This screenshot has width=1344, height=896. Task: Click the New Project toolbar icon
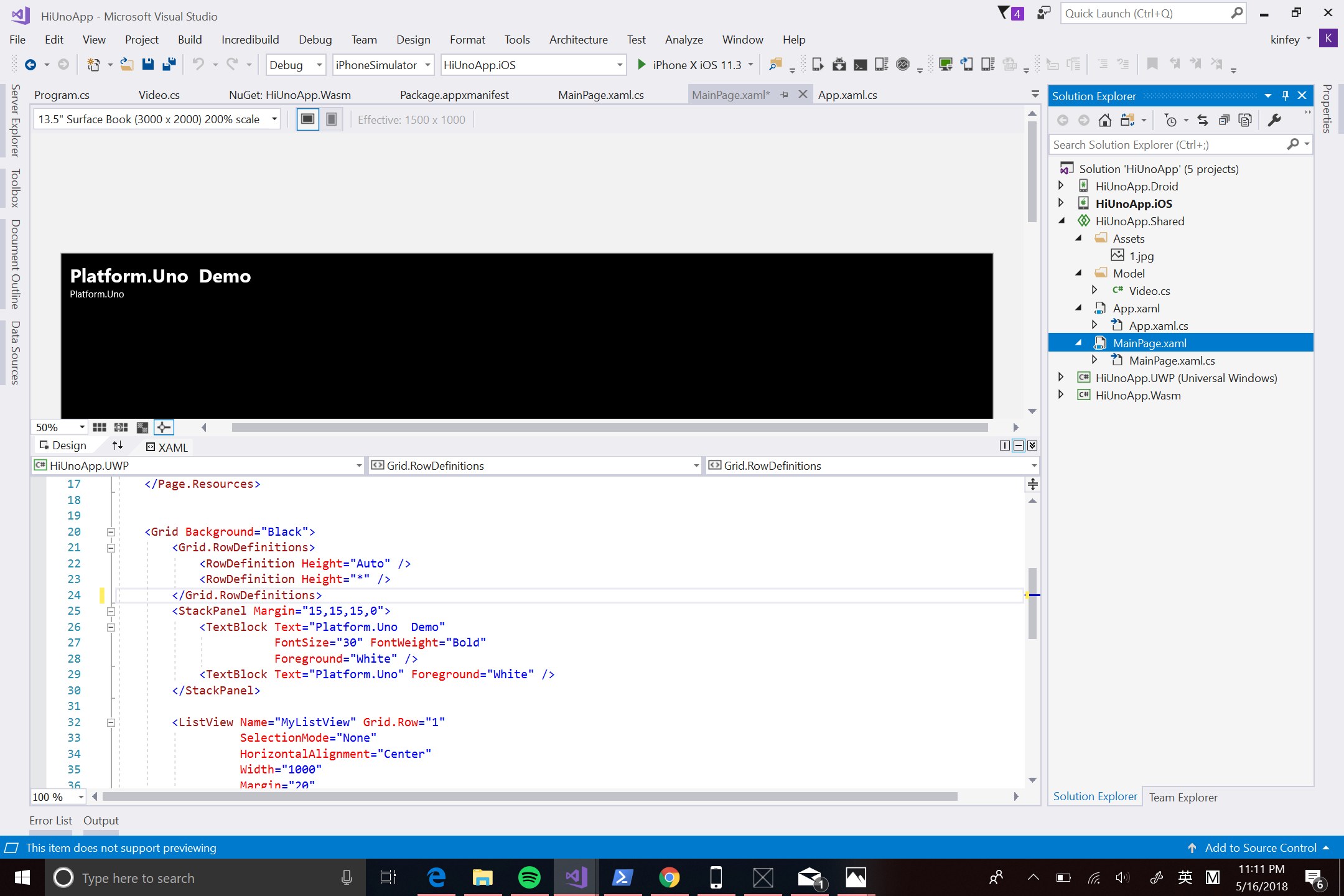coord(93,65)
